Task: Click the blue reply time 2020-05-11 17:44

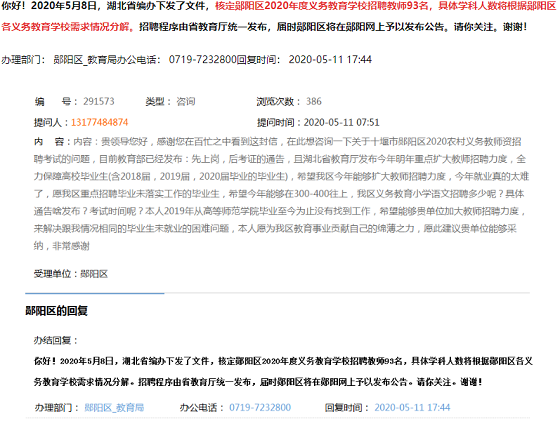Action: [412, 407]
